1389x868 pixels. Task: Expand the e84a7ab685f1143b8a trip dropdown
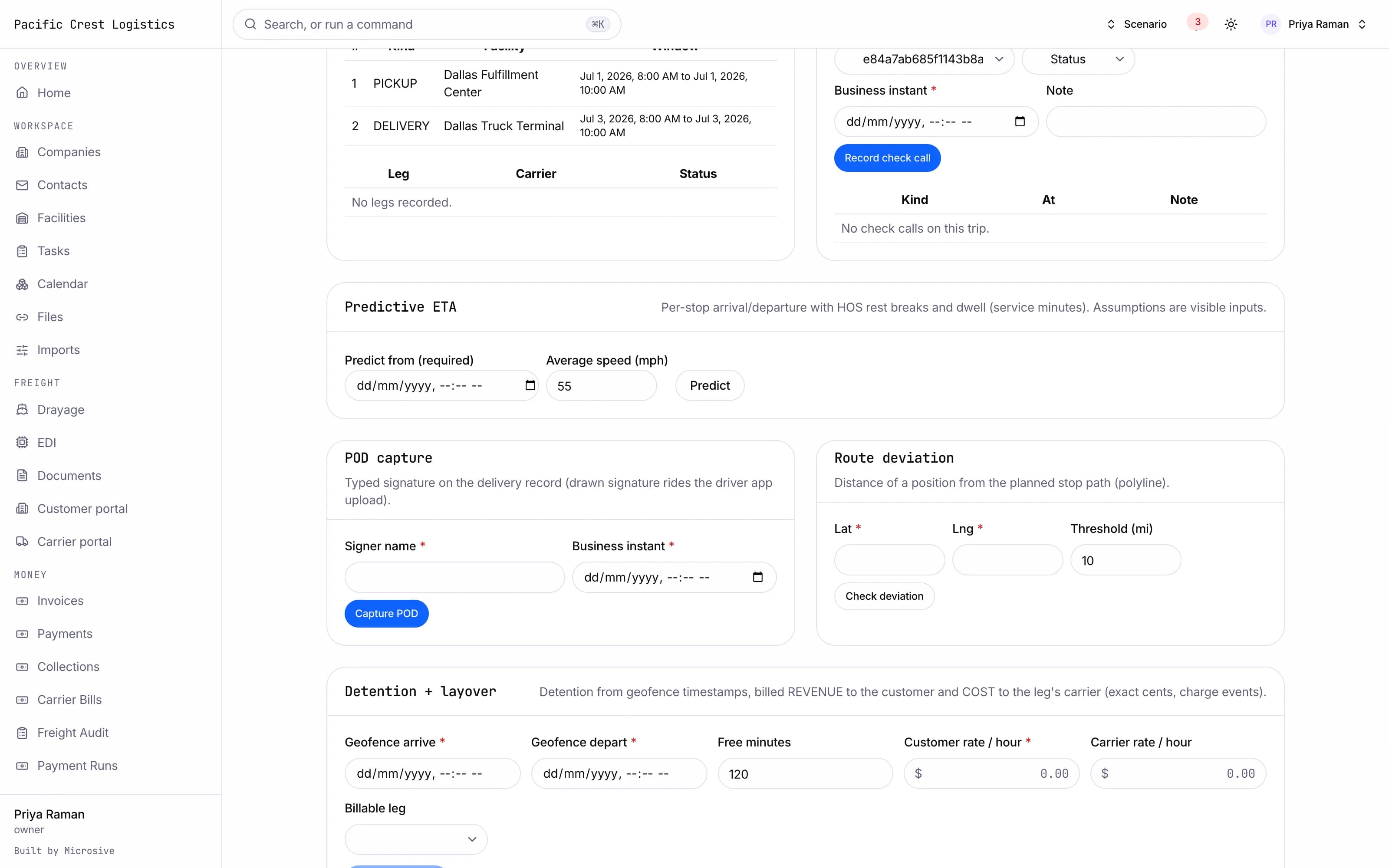coord(924,59)
